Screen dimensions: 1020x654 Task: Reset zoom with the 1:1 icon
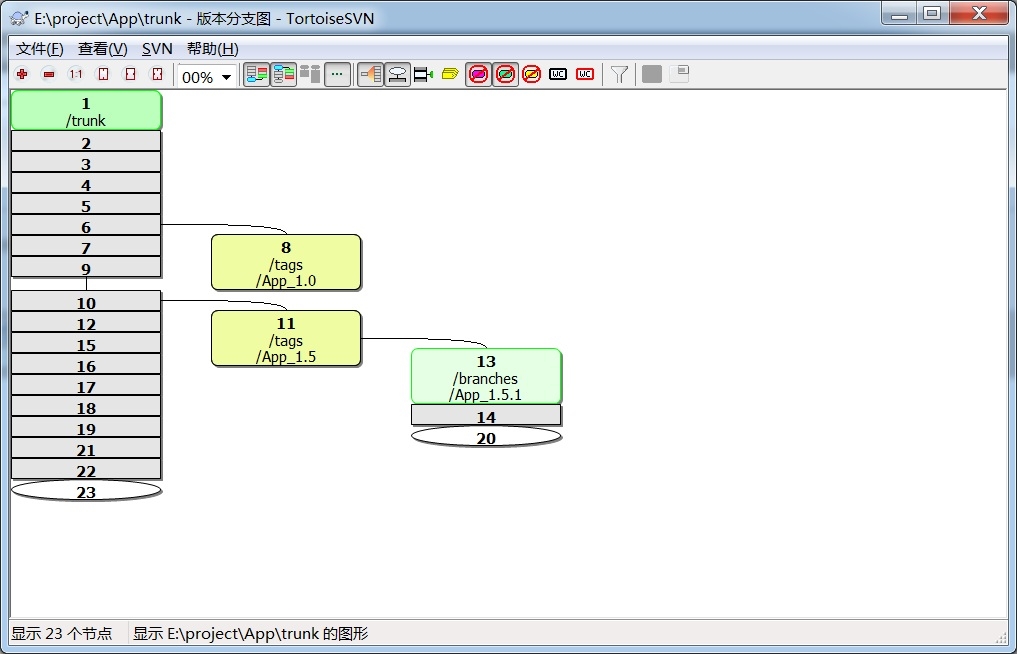pos(76,74)
